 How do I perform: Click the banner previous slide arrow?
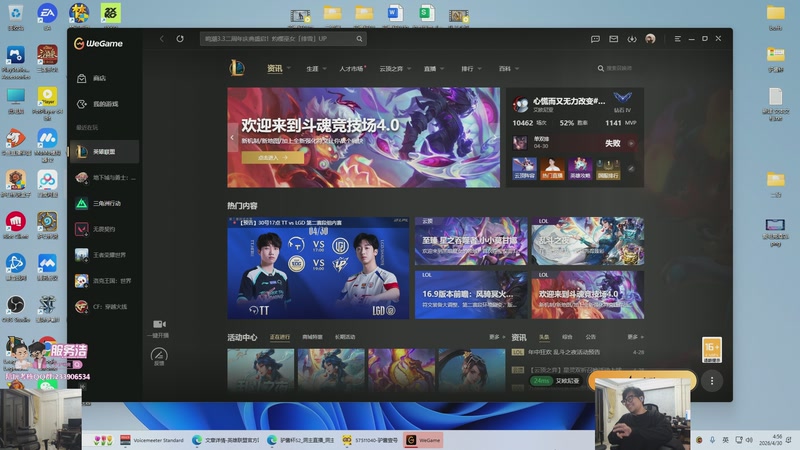click(x=232, y=137)
